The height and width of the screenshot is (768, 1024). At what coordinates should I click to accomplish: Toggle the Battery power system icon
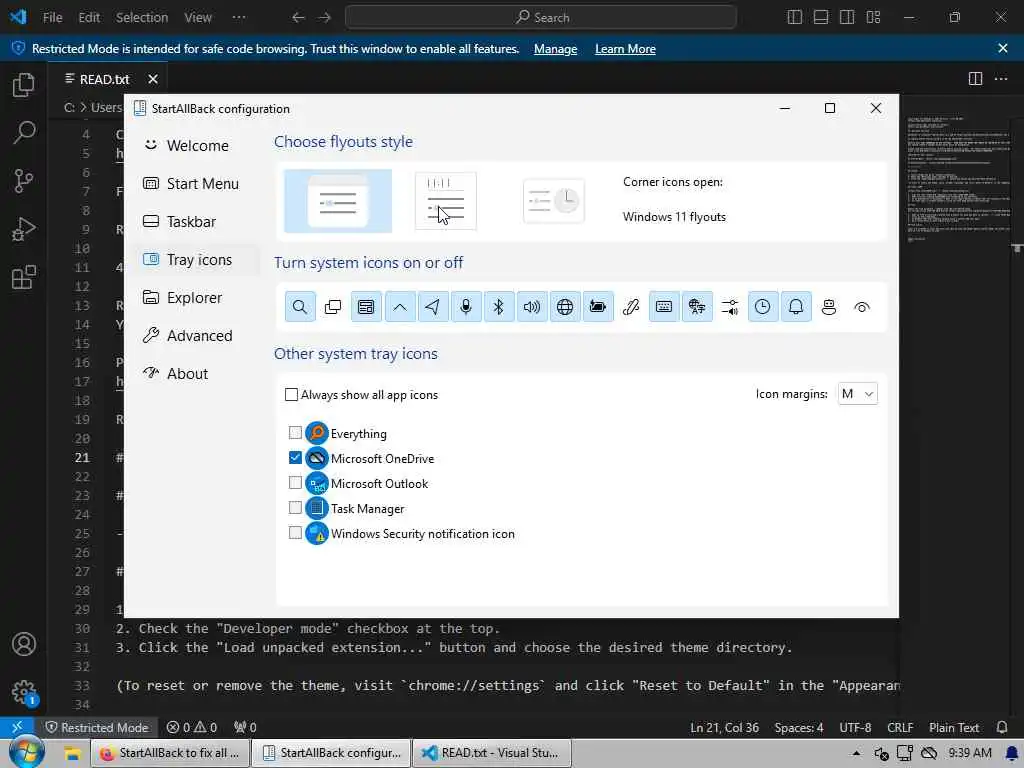click(598, 307)
